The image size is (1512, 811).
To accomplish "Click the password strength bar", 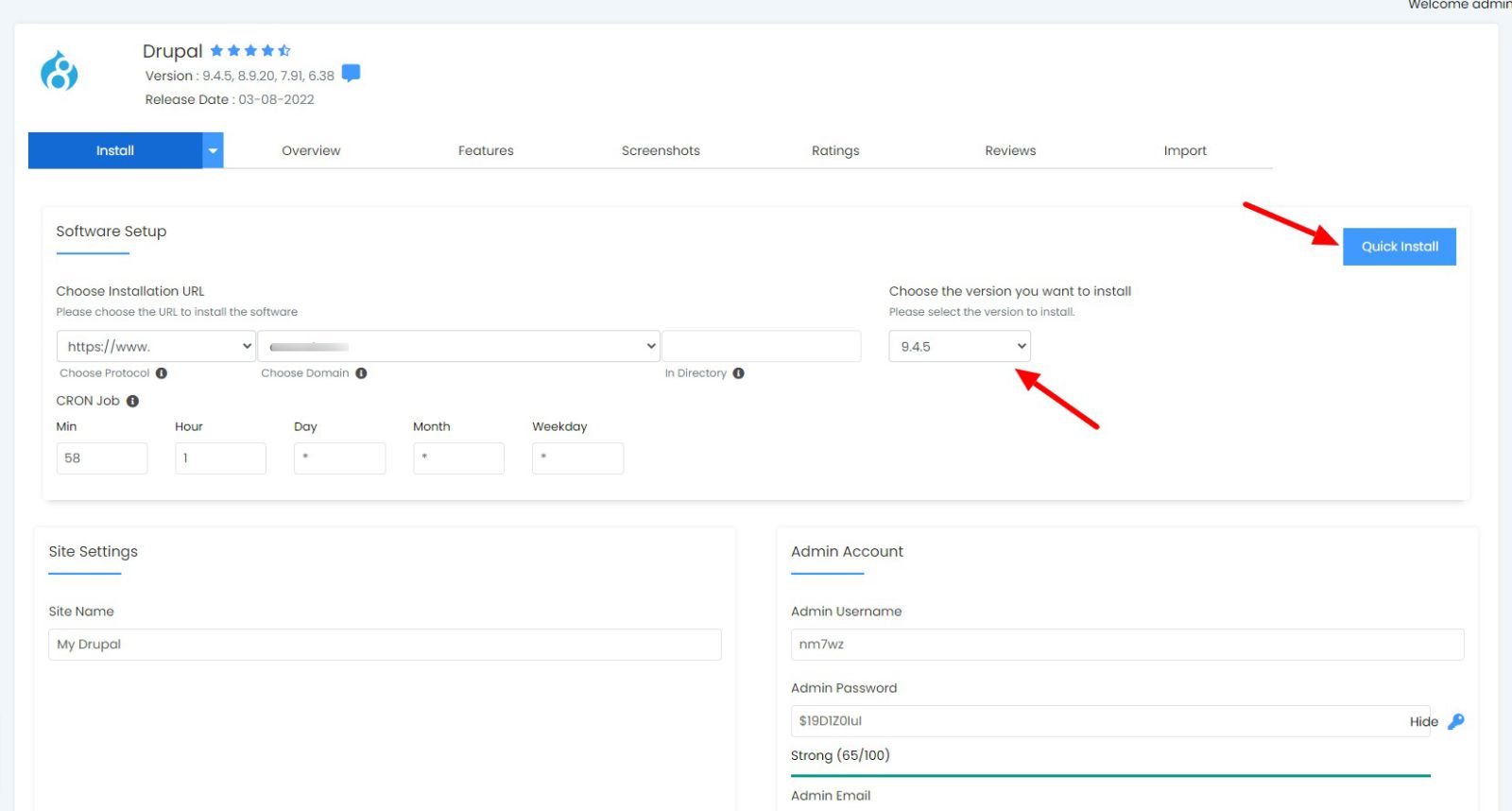I will click(1110, 776).
